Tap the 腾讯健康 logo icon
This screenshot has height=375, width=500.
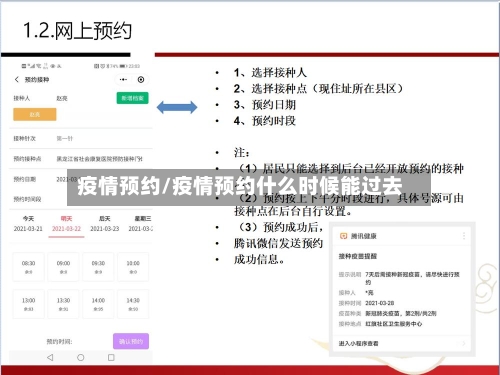(343, 236)
